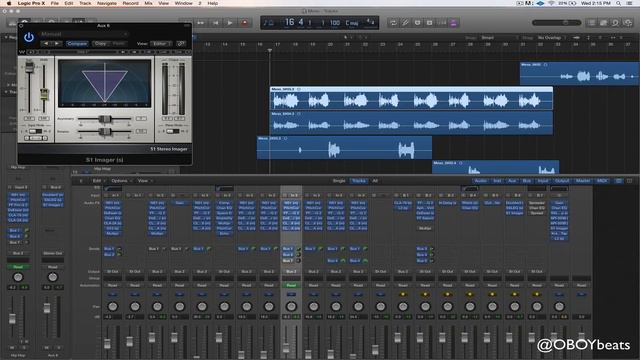Open the mixer Edit dropdown menu

pyautogui.click(x=98, y=181)
